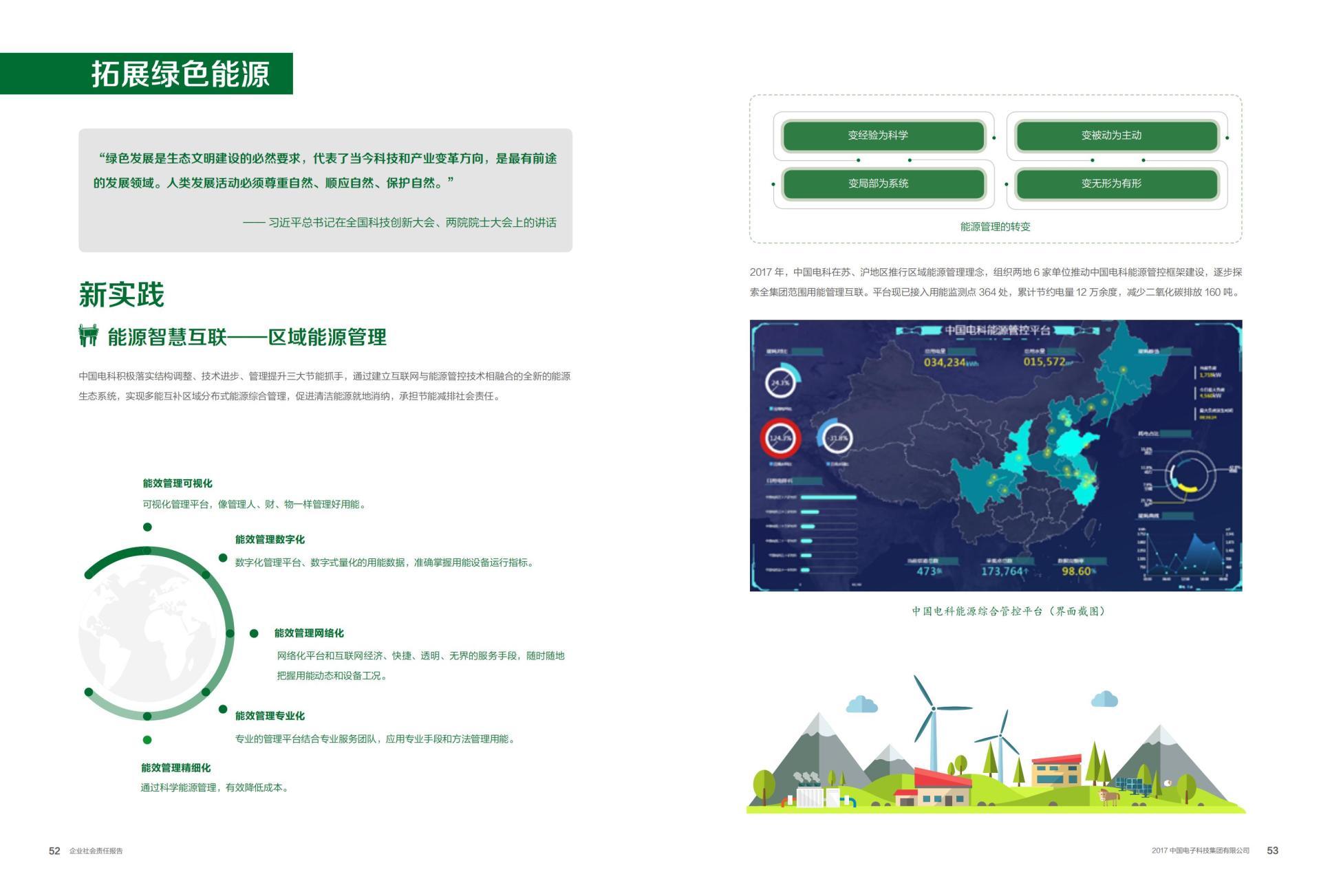
Task: Select heading 能源智慧互联——区域能源管理
Action: click(247, 337)
